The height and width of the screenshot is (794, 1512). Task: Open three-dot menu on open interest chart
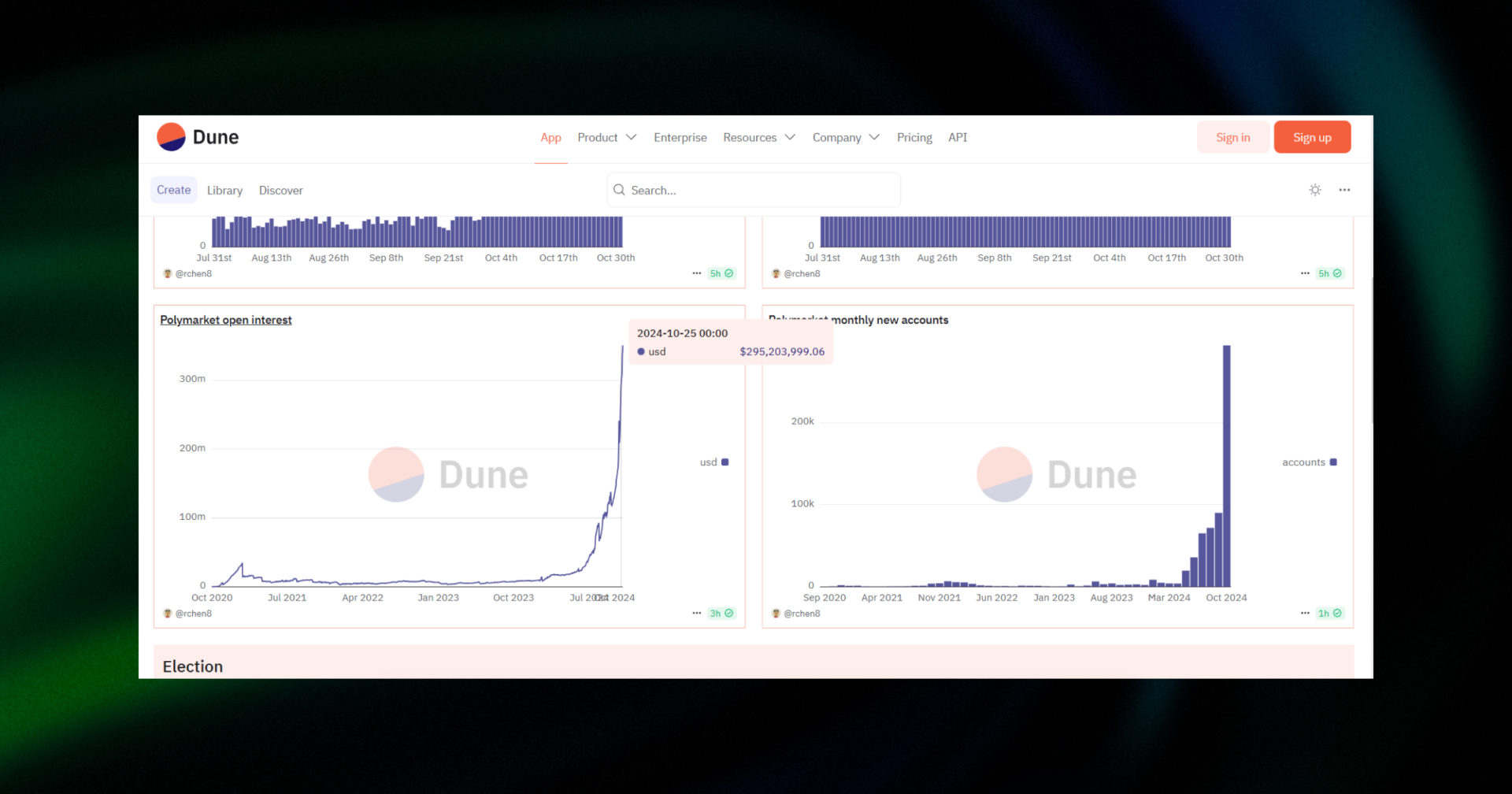pos(696,613)
